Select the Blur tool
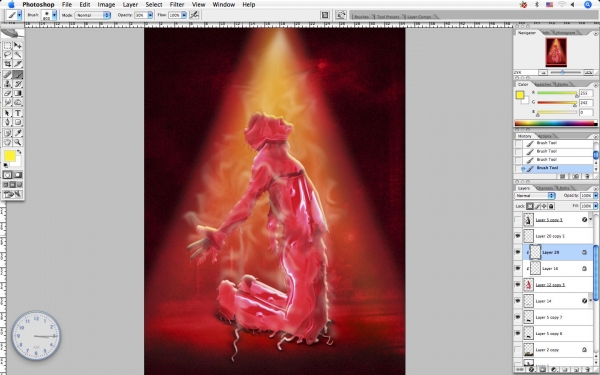The image size is (600, 375). tap(7, 102)
